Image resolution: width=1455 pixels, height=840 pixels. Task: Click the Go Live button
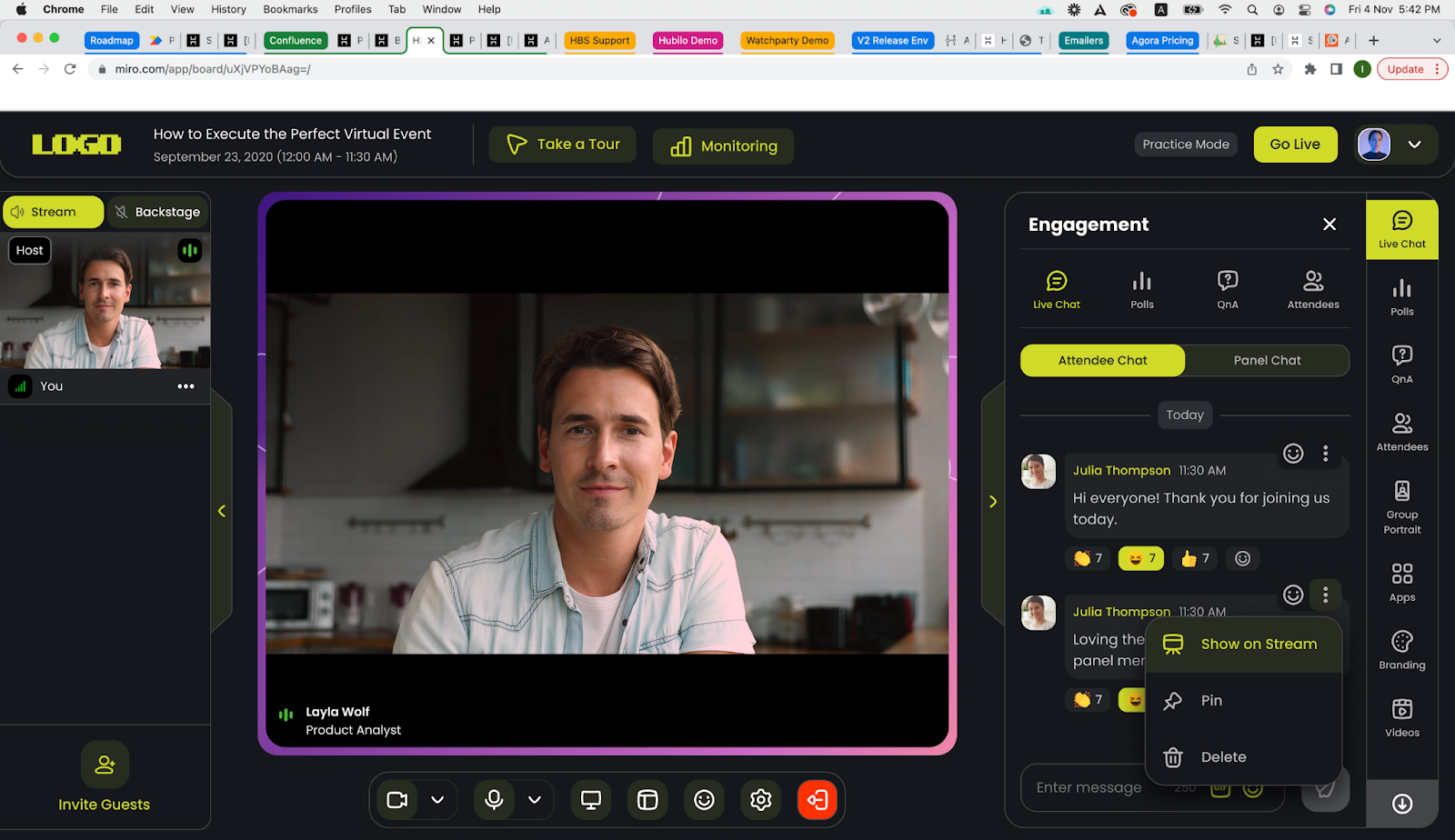pos(1295,145)
